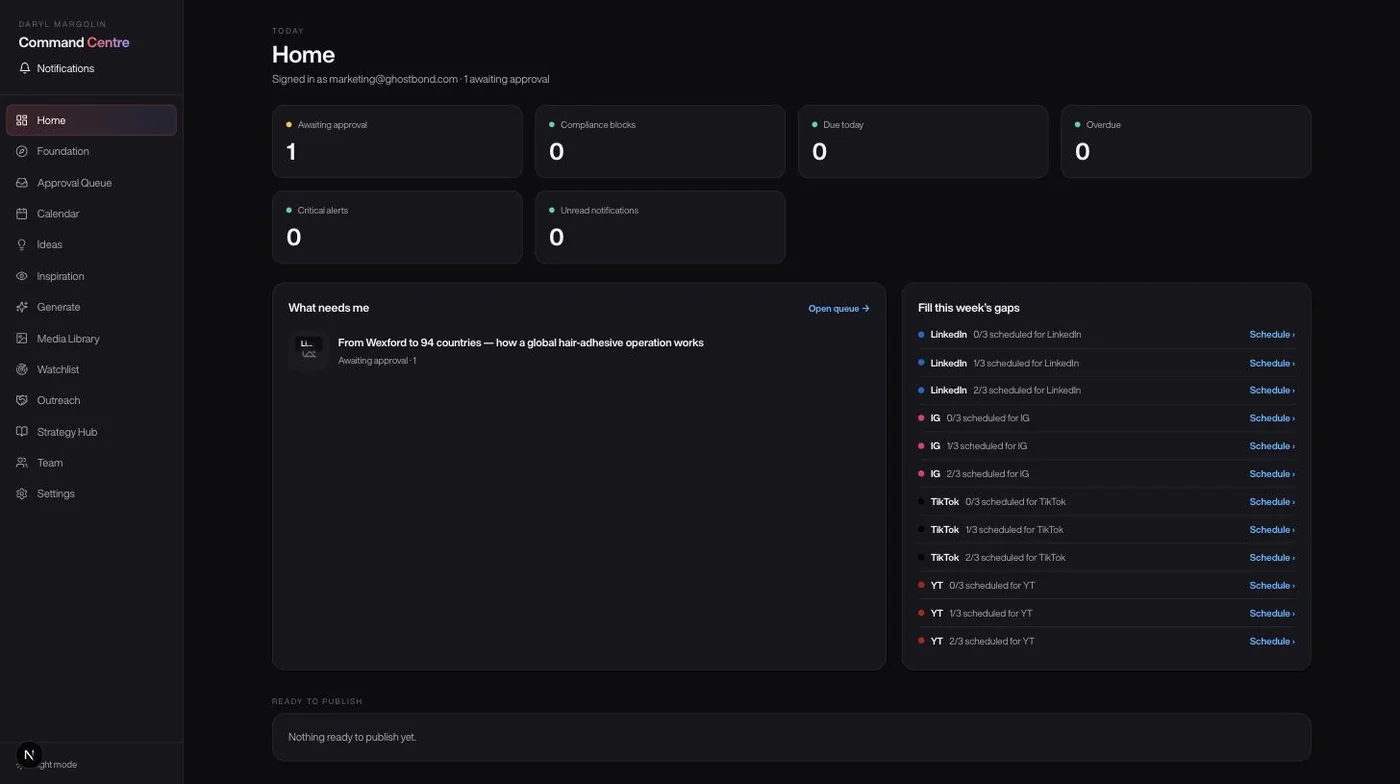Open the post titled From Wexford to 94 countries
The image size is (1400, 784).
tap(521, 343)
